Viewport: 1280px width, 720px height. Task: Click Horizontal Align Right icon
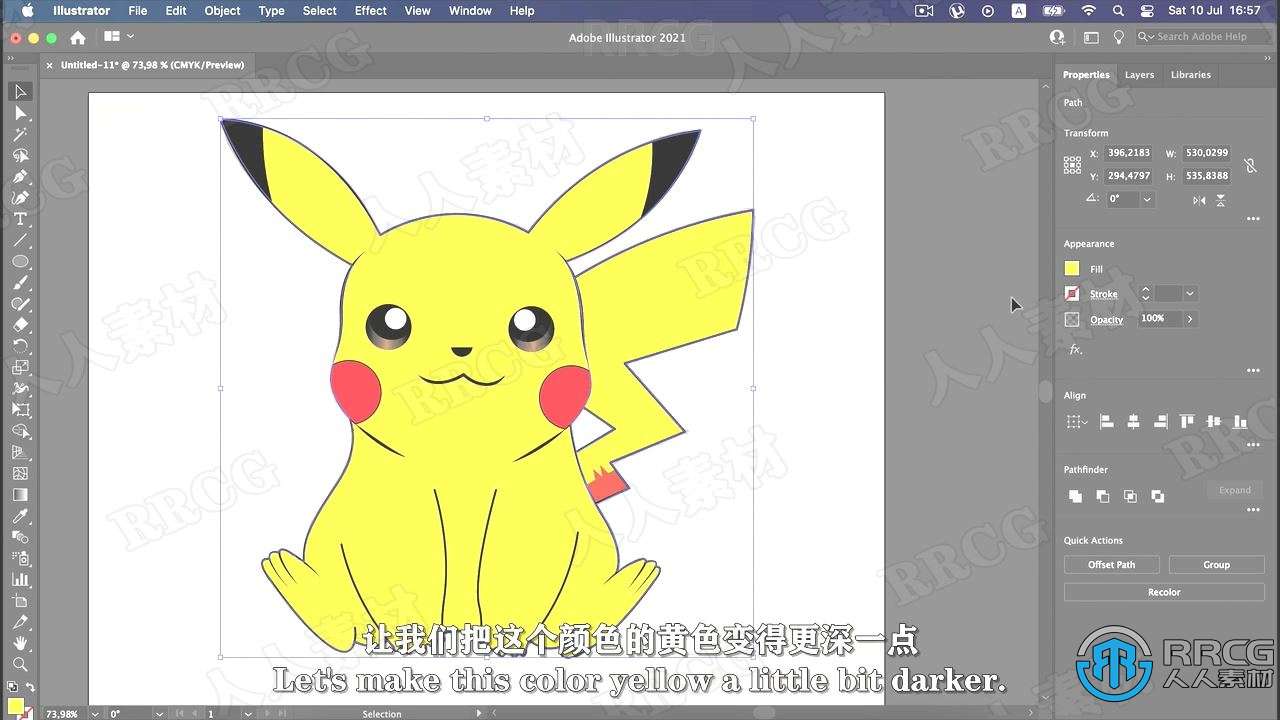pyautogui.click(x=1160, y=422)
